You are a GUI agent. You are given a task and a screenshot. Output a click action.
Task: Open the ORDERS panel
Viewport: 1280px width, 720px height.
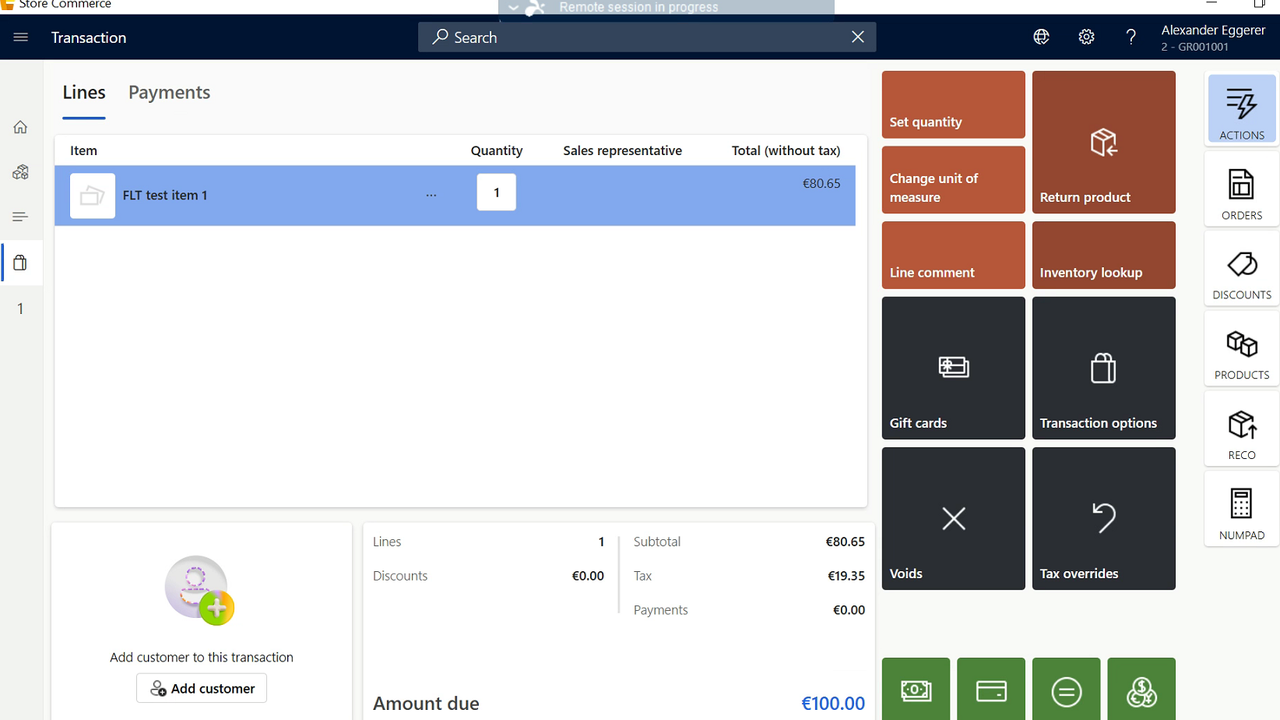point(1241,190)
